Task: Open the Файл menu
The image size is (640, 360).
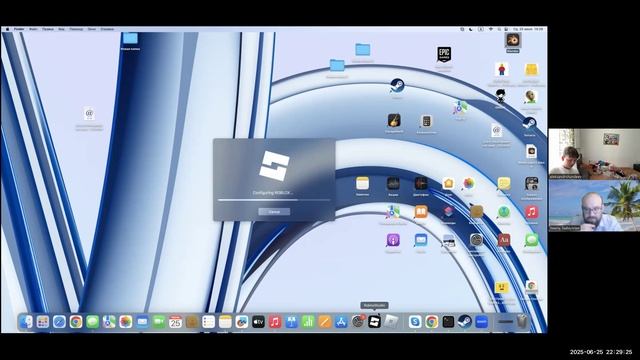Action: tap(33, 29)
